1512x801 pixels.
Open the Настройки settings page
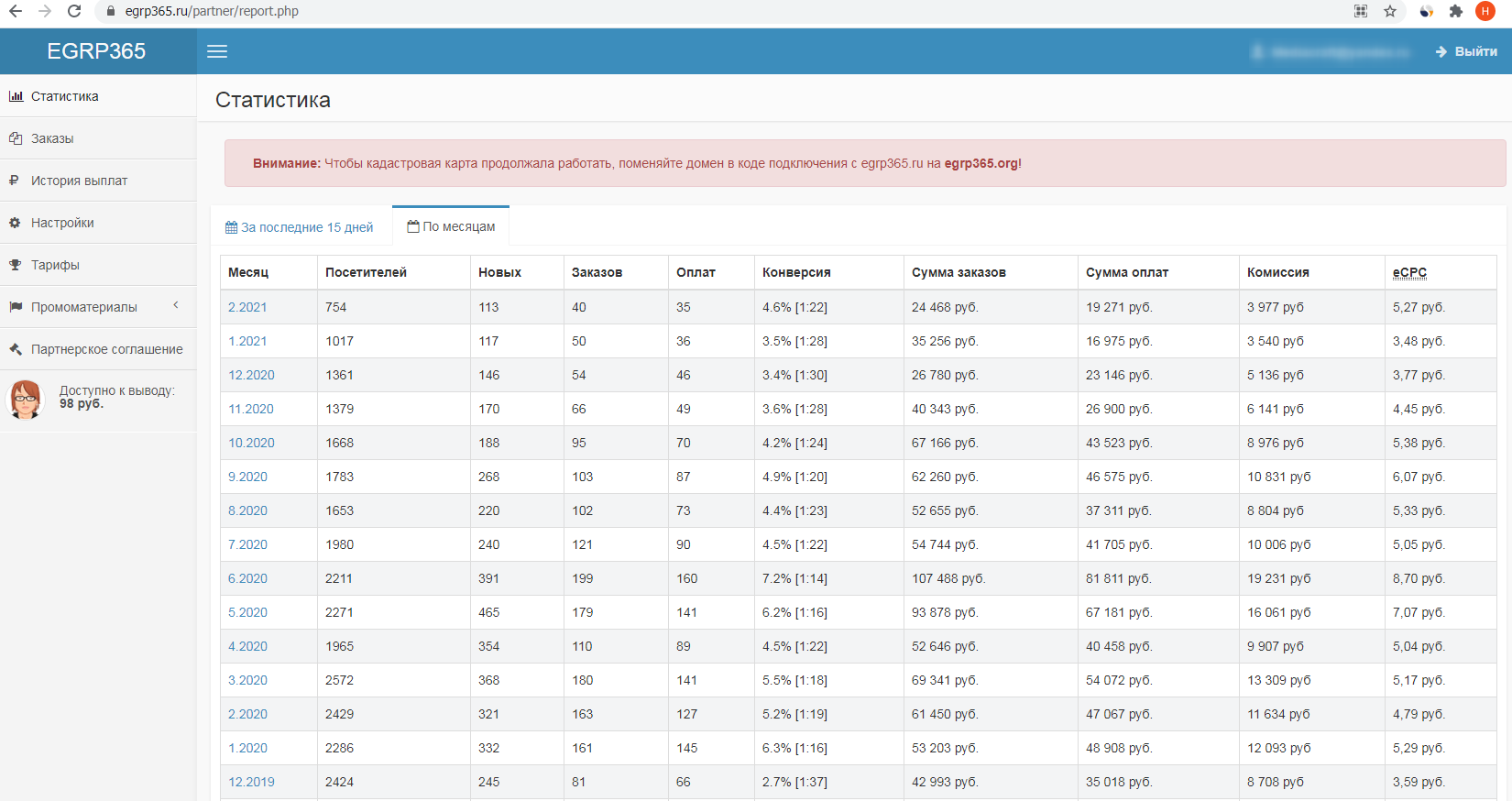(62, 223)
